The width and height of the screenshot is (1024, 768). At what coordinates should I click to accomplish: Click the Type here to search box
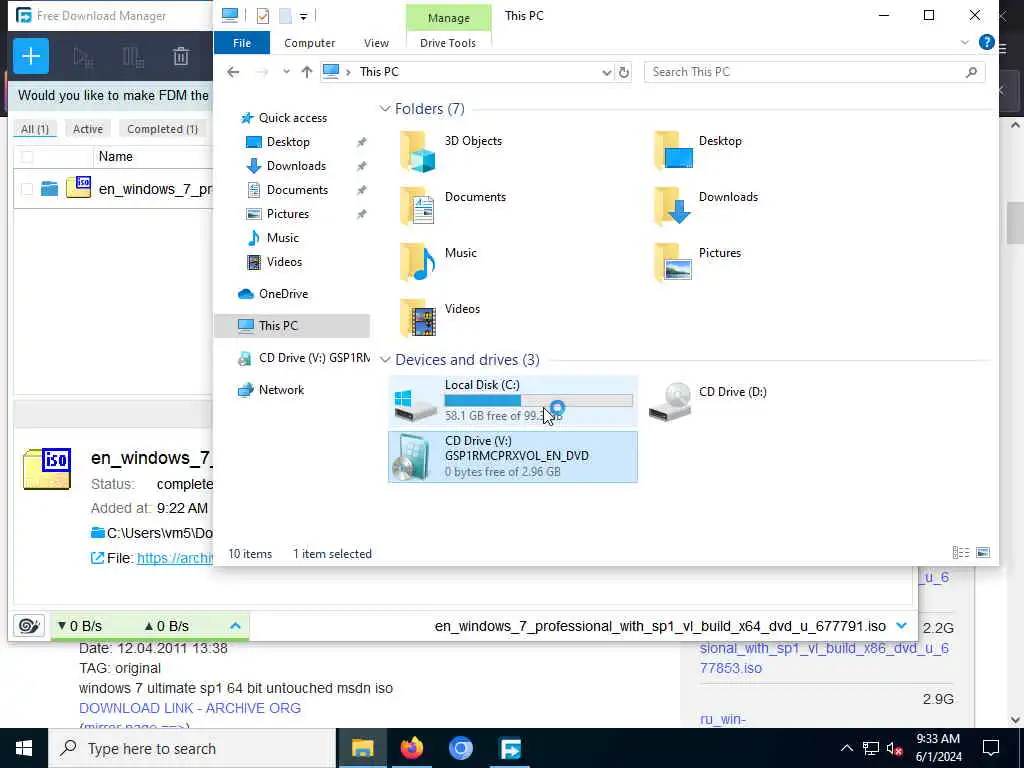click(192, 748)
